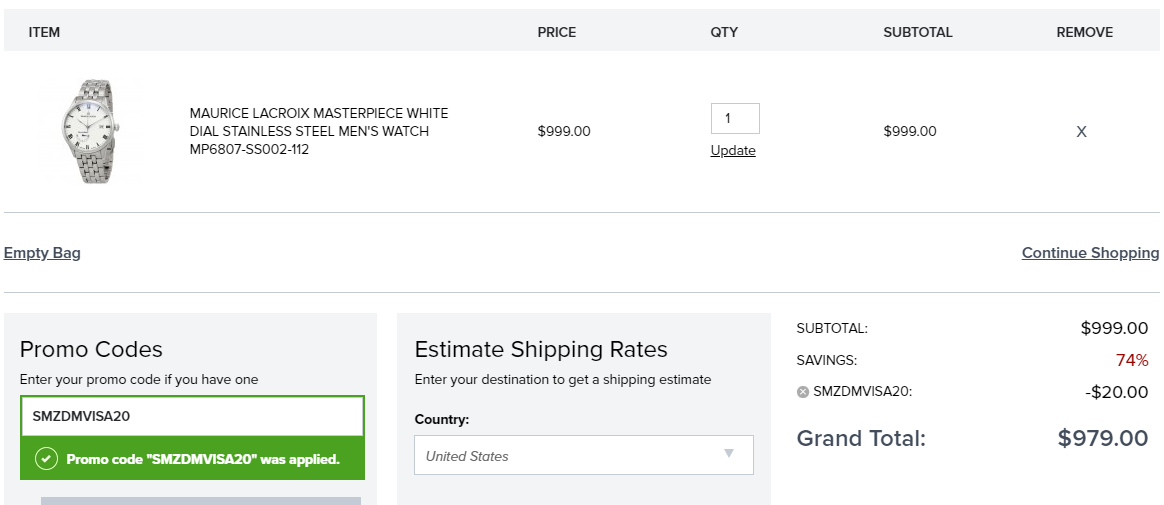
Task: Remove the SMZDMVISA20 promo code using its circled x icon
Action: (x=802, y=392)
